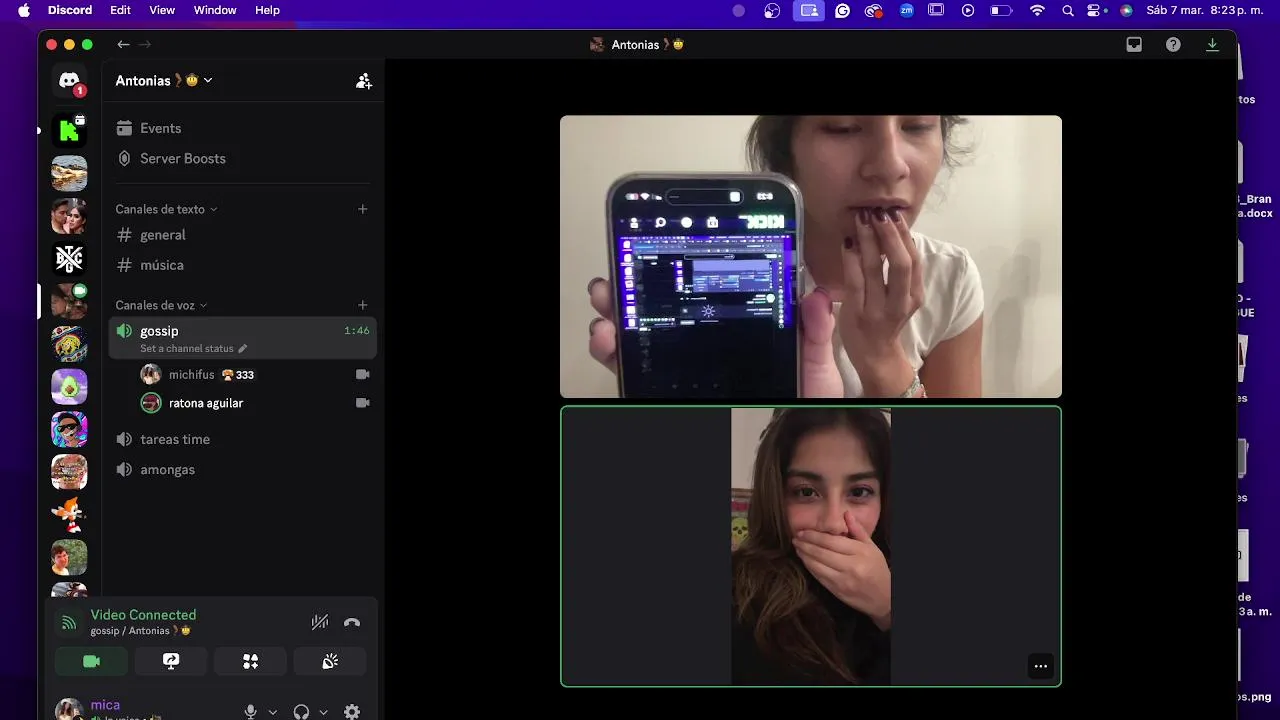Open the connection quality signal icon
This screenshot has height=720, width=1280.
[69, 622]
